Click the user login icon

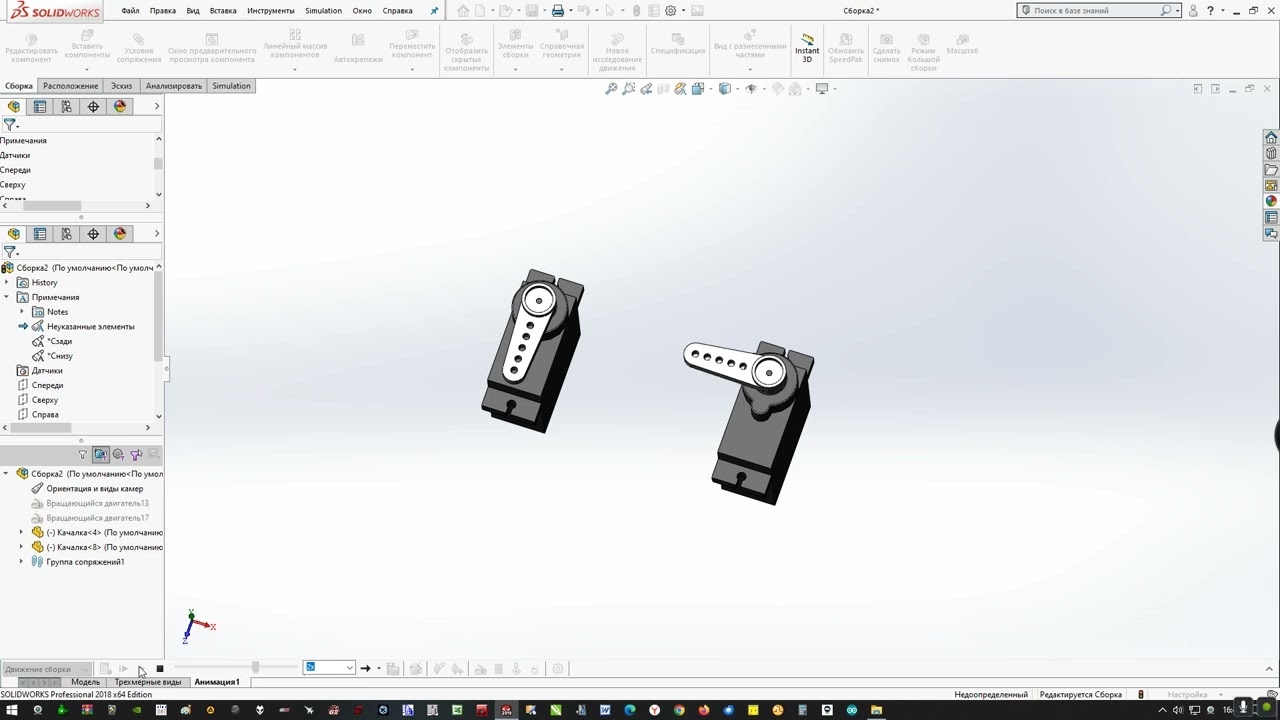pos(1193,10)
